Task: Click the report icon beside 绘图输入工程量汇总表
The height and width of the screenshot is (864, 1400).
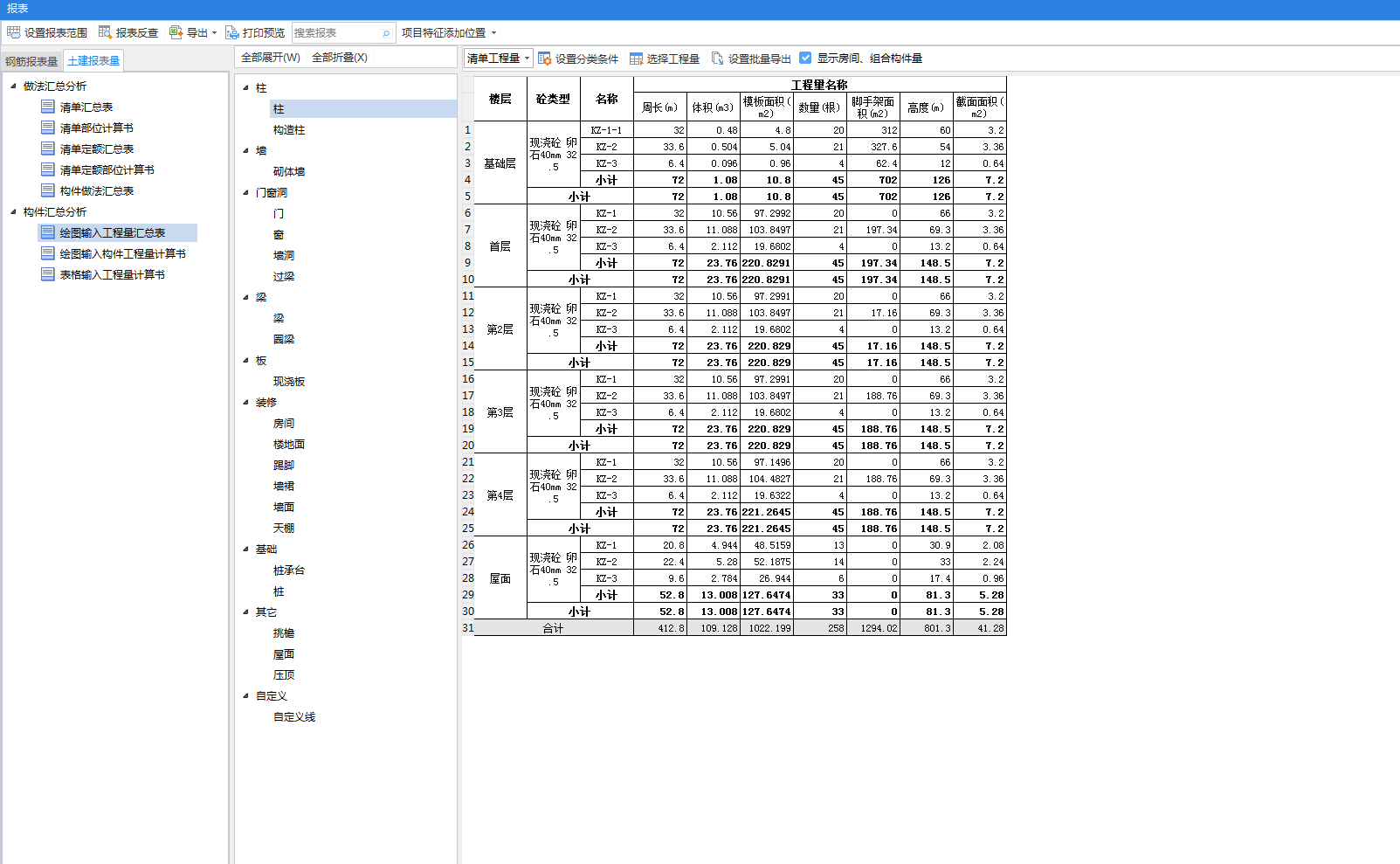Action: pyautogui.click(x=48, y=232)
